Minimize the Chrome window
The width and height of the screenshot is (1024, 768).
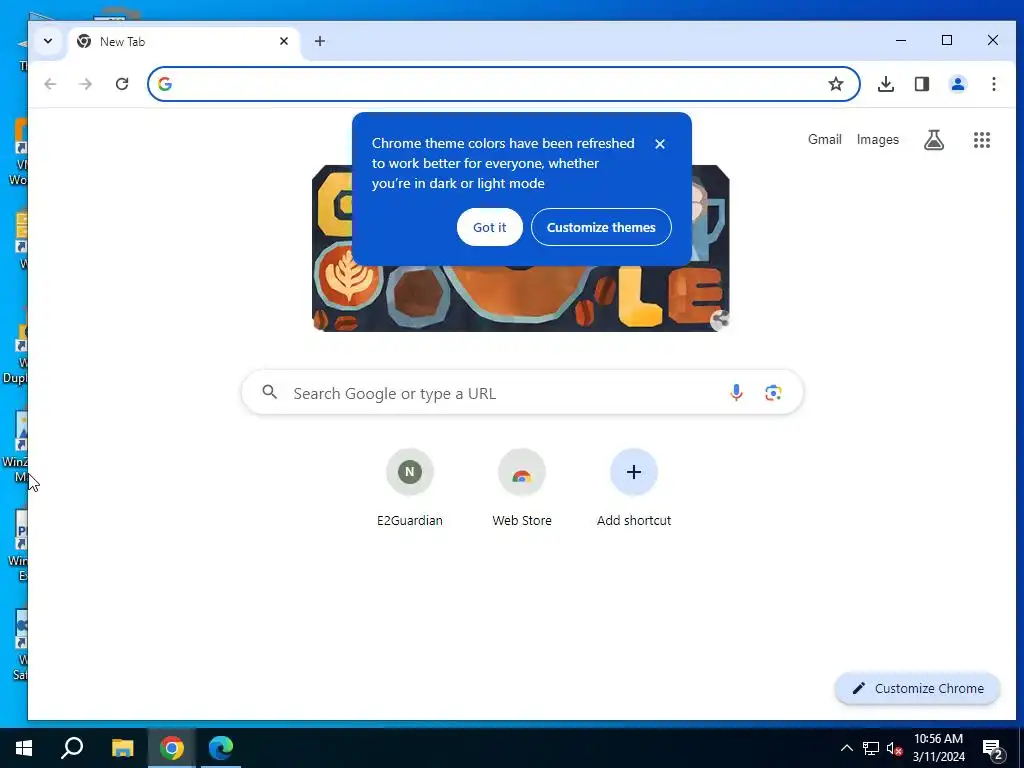pos(901,40)
